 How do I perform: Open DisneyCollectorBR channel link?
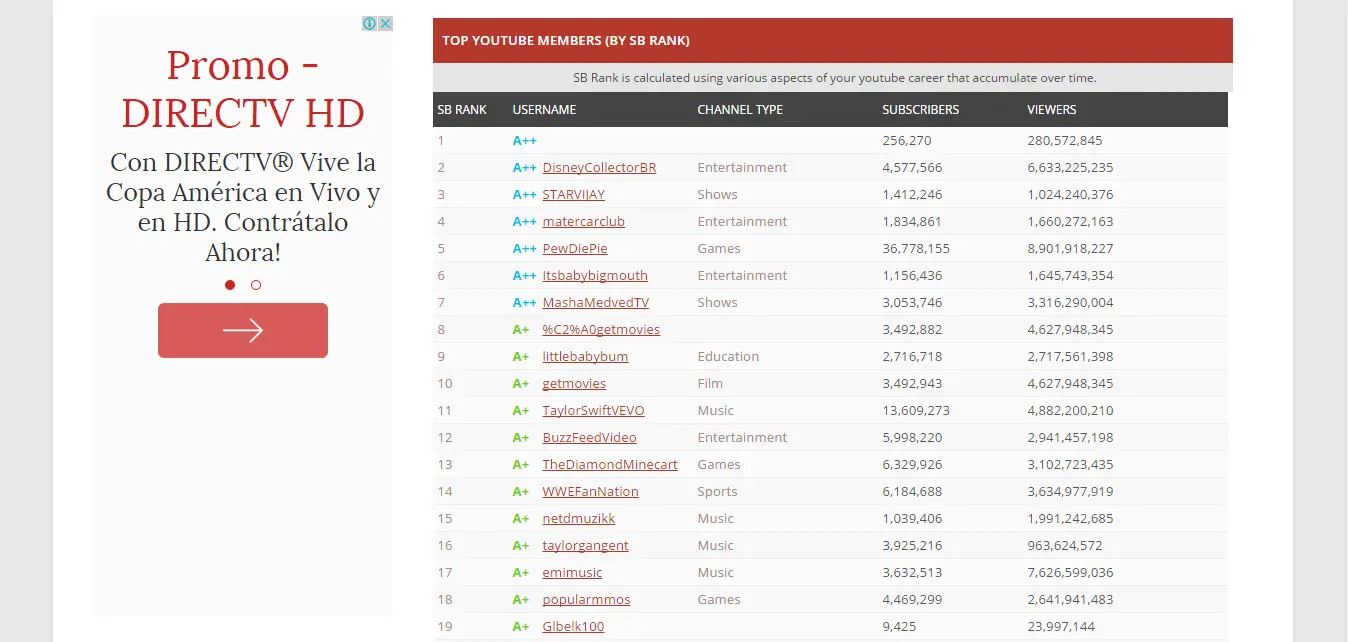[x=599, y=167]
